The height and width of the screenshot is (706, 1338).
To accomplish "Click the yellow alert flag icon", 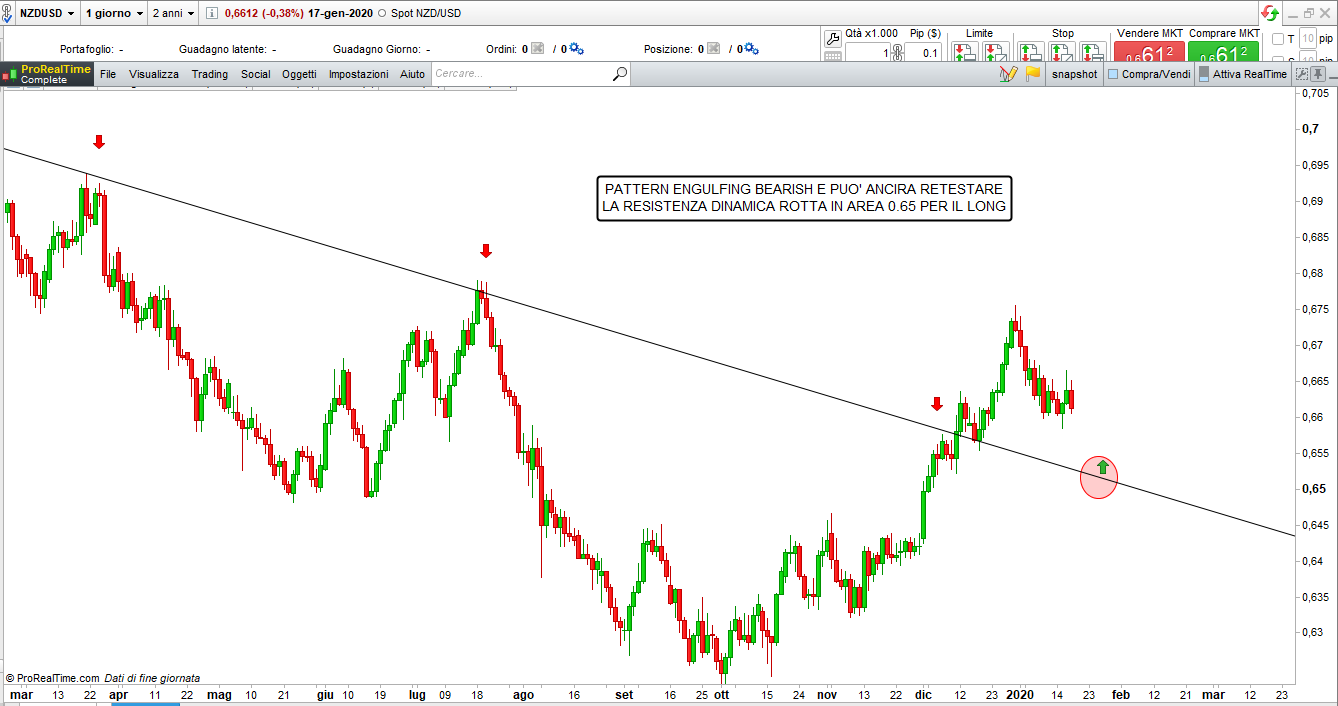I will pos(1033,73).
